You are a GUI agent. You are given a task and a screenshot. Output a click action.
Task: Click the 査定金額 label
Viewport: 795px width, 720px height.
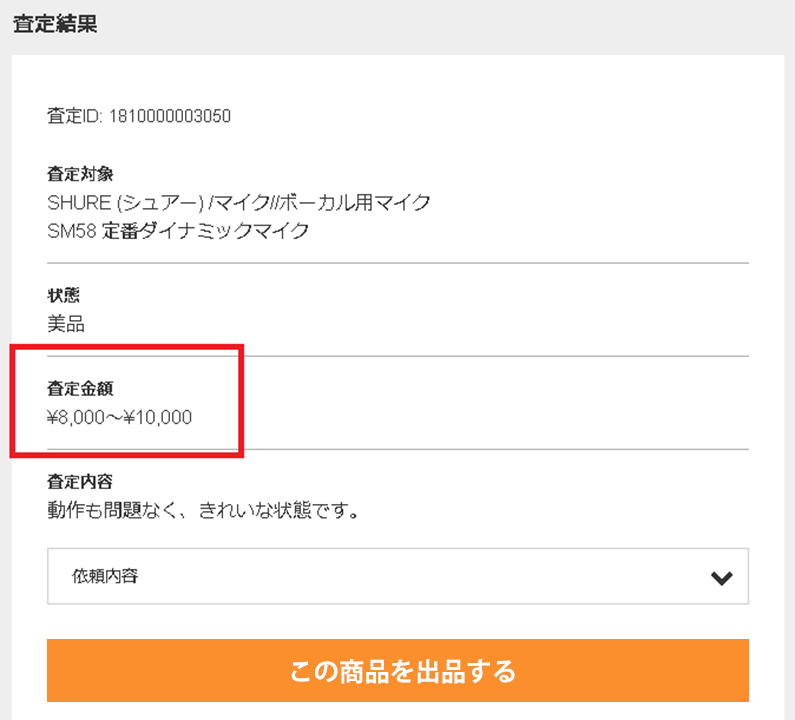tap(80, 388)
